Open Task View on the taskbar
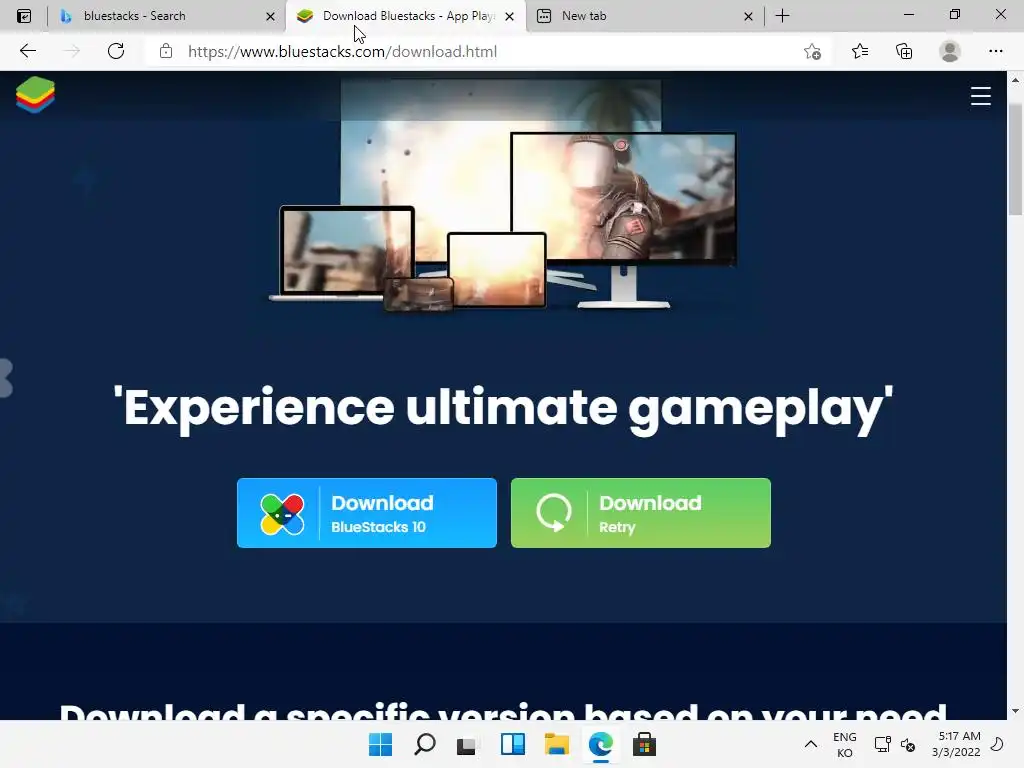The width and height of the screenshot is (1024, 768). pos(468,744)
